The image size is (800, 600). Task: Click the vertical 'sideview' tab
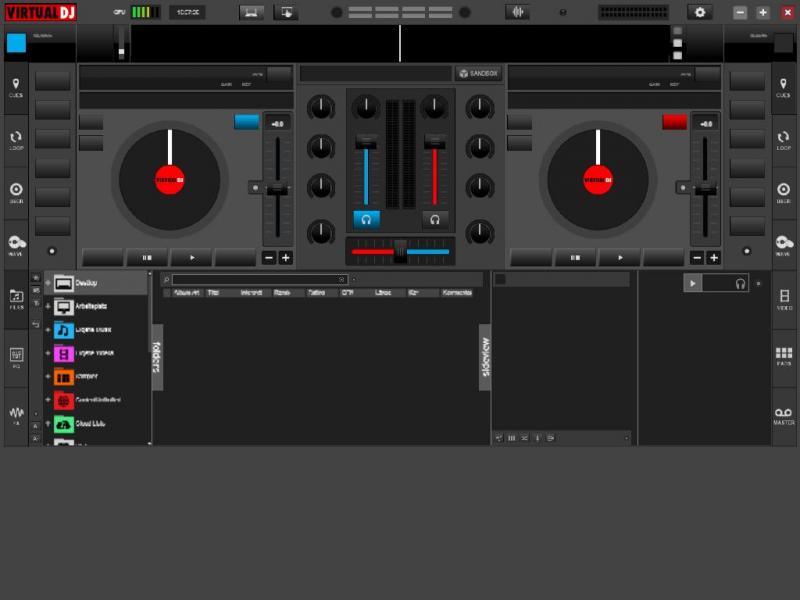click(485, 355)
